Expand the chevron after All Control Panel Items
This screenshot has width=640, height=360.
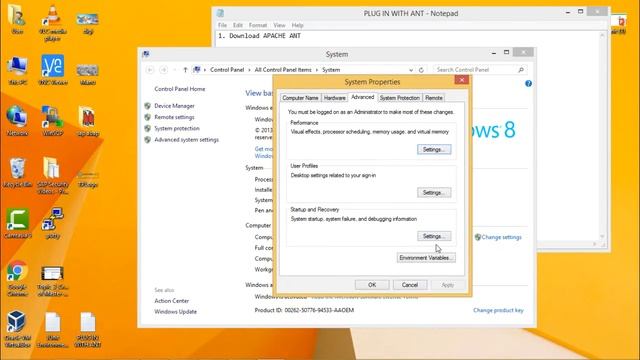(x=317, y=70)
